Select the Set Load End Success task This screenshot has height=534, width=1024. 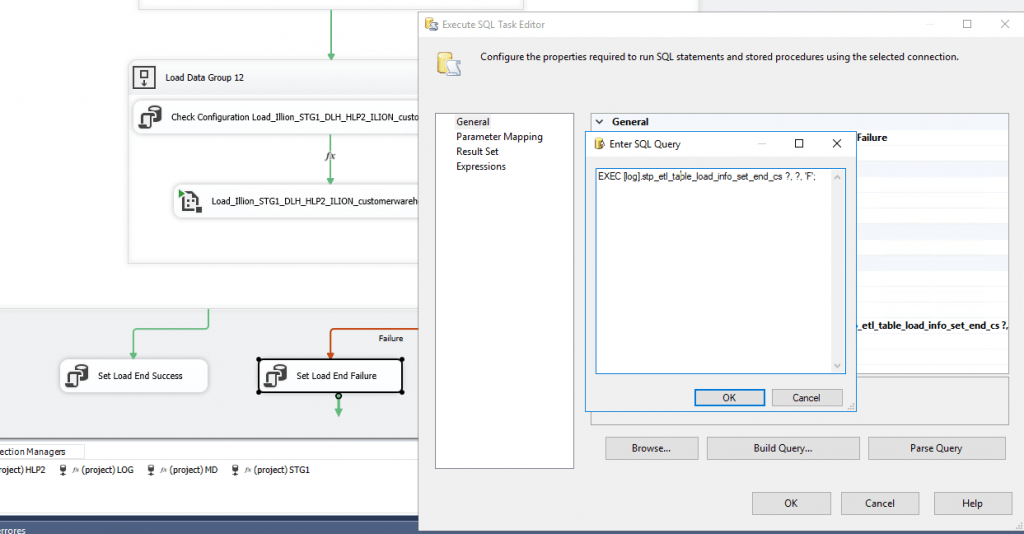pyautogui.click(x=134, y=376)
